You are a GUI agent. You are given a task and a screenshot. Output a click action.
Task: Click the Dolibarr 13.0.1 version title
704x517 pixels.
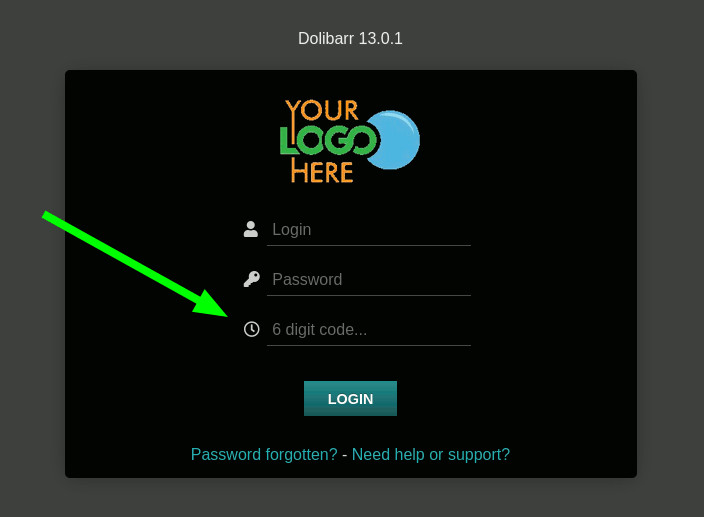(350, 38)
